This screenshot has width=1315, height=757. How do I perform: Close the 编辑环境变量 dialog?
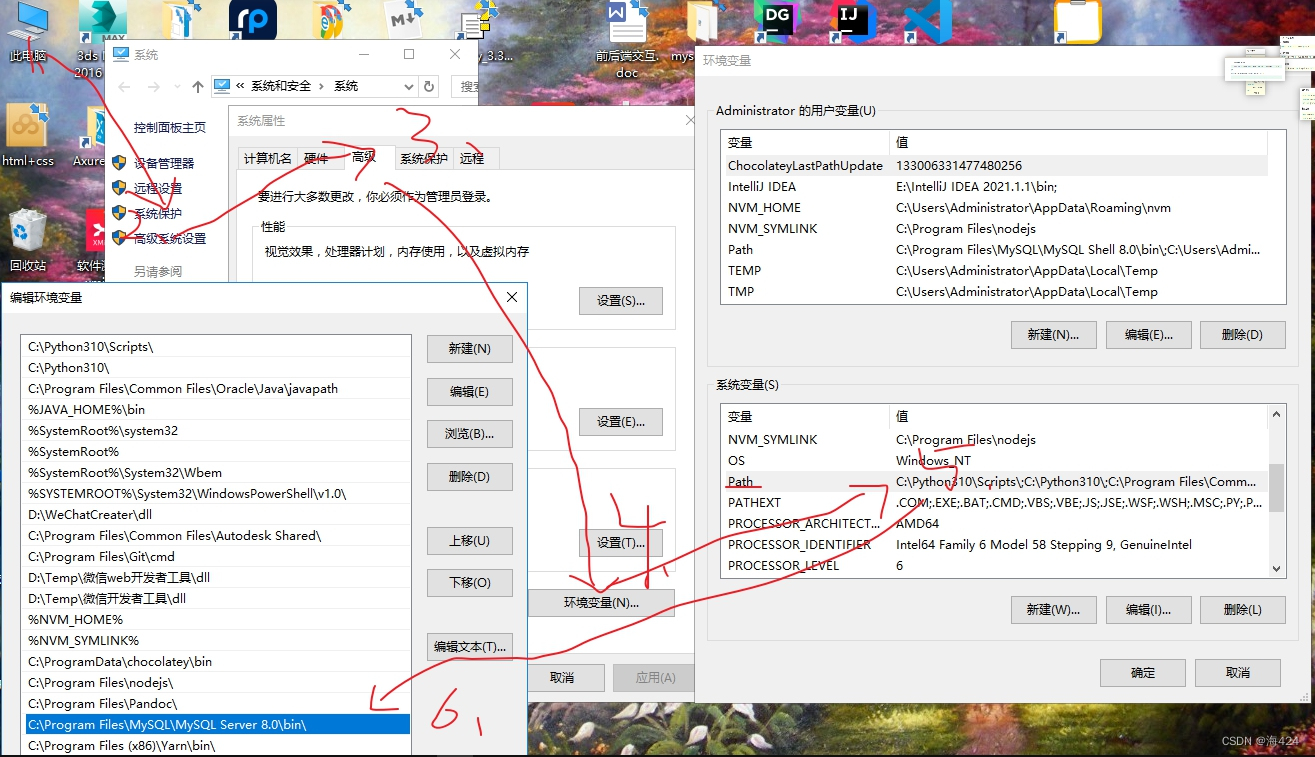point(511,297)
